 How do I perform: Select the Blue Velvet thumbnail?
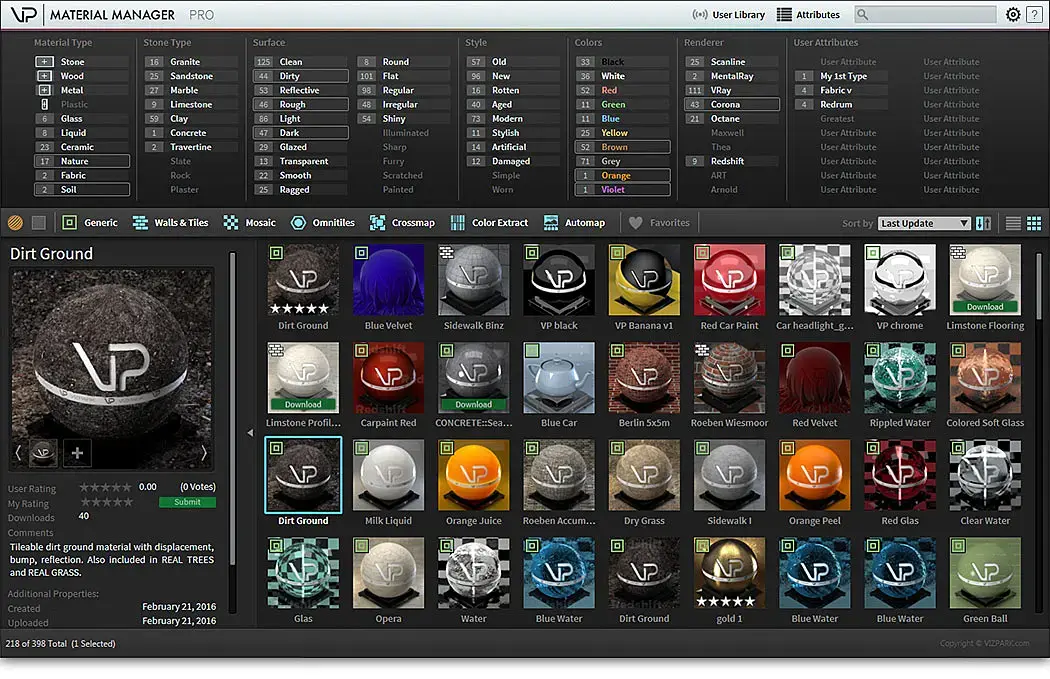point(388,280)
